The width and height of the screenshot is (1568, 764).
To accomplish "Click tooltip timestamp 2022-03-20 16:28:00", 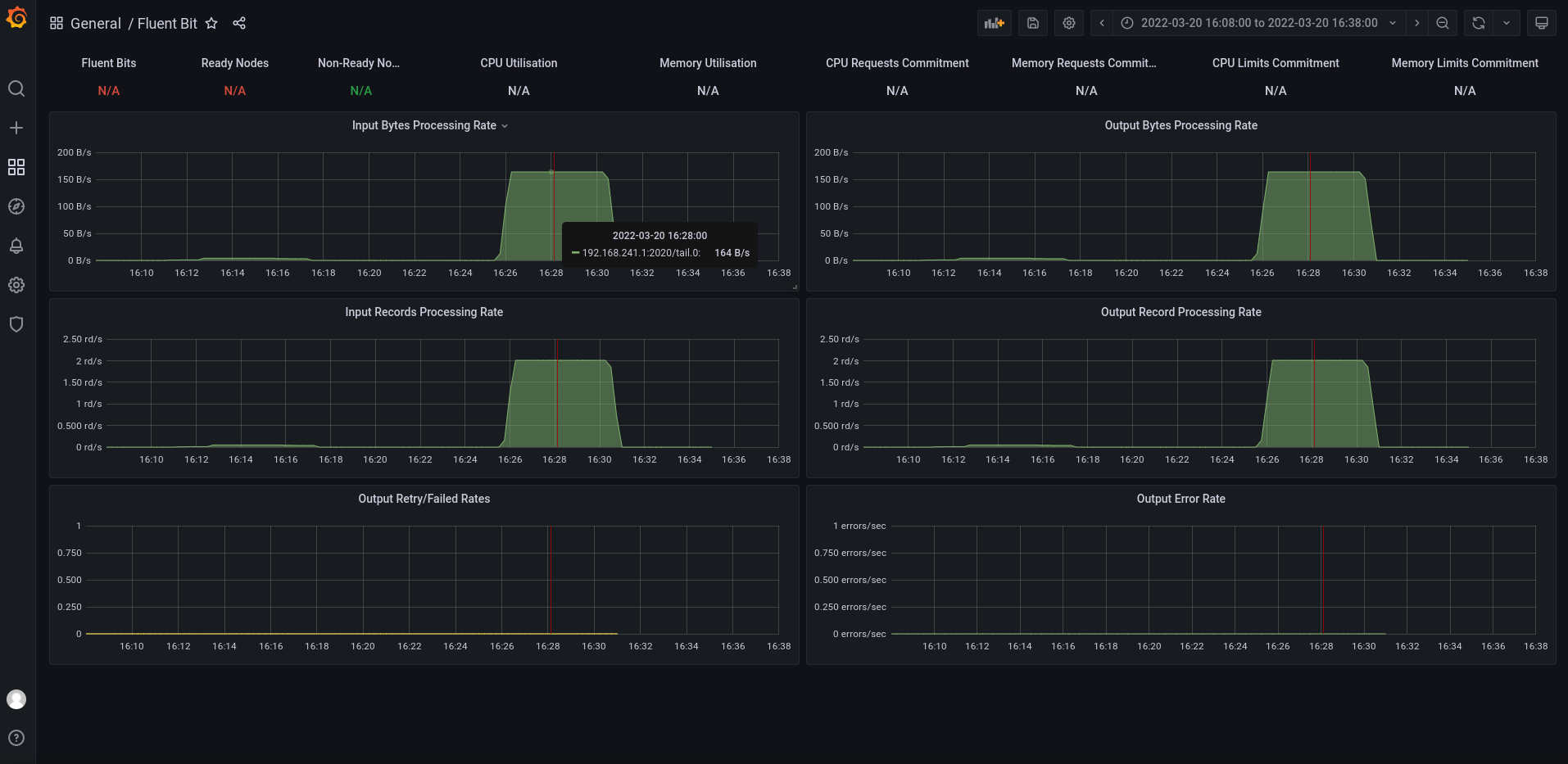I will [659, 236].
